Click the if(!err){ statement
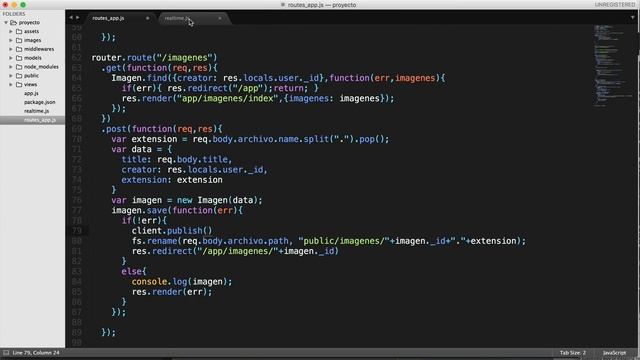The width and height of the screenshot is (640, 360). [144, 220]
